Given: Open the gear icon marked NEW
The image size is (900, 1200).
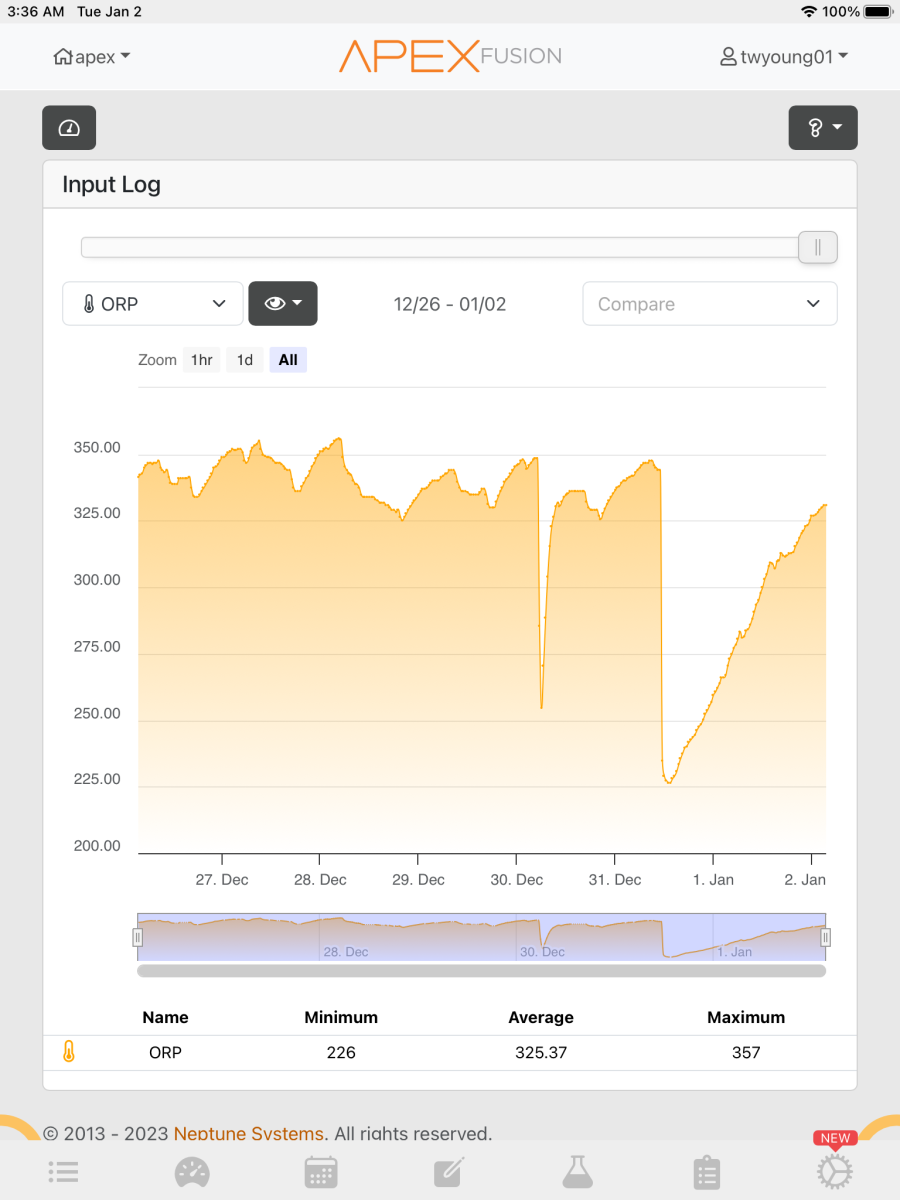Looking at the screenshot, I should [834, 1170].
